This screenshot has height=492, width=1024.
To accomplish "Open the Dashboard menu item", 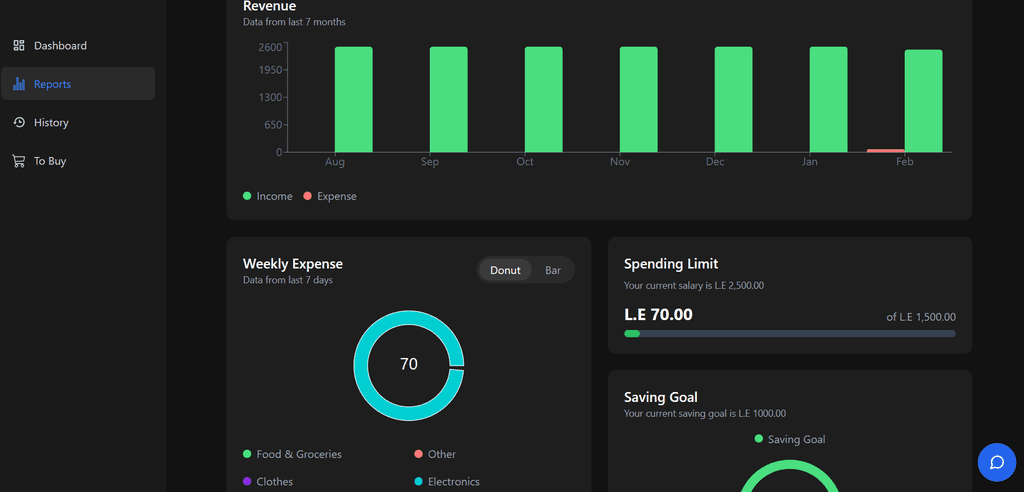I will (x=60, y=46).
